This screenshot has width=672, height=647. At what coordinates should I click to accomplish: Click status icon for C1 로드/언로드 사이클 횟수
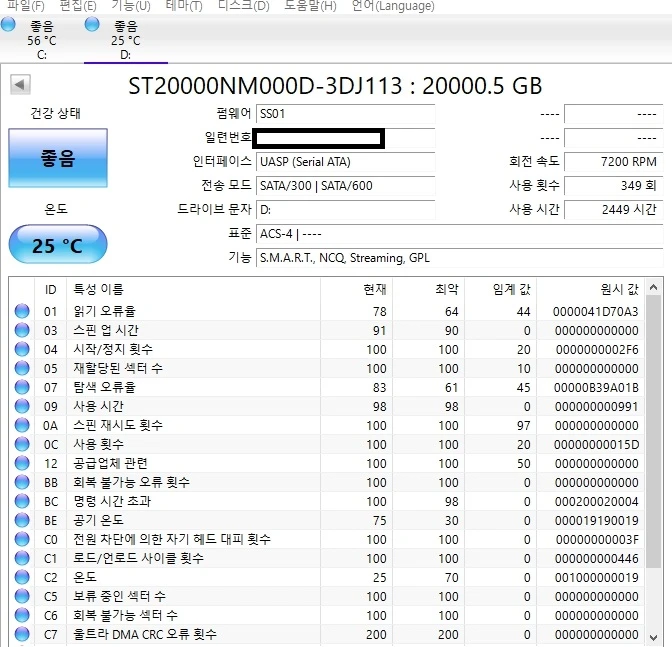tap(22, 558)
